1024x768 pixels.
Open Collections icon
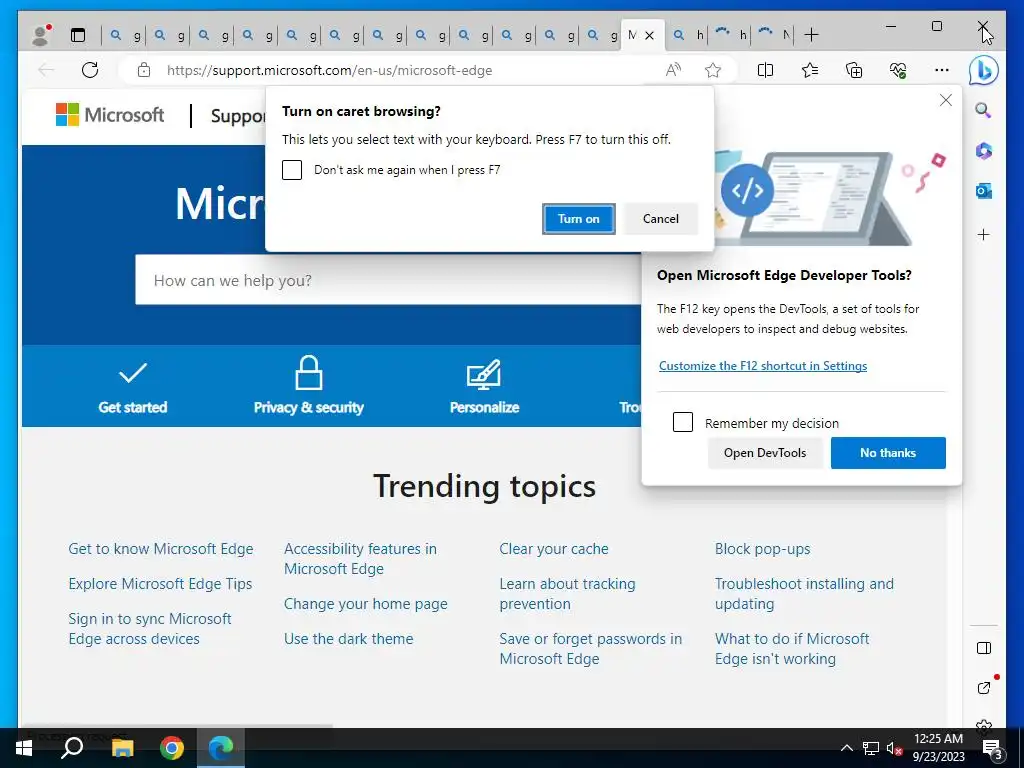point(854,70)
